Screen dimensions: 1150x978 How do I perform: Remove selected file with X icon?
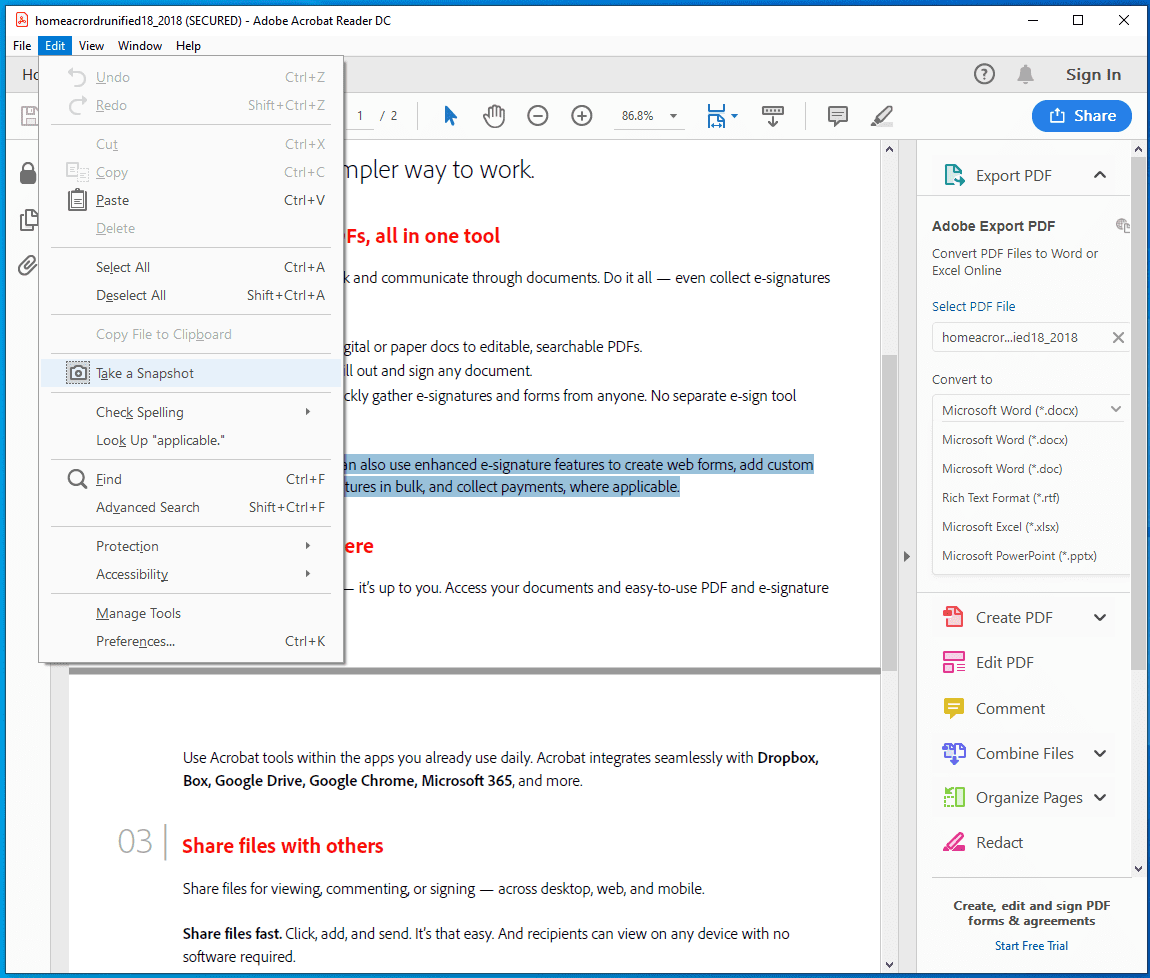click(1118, 337)
